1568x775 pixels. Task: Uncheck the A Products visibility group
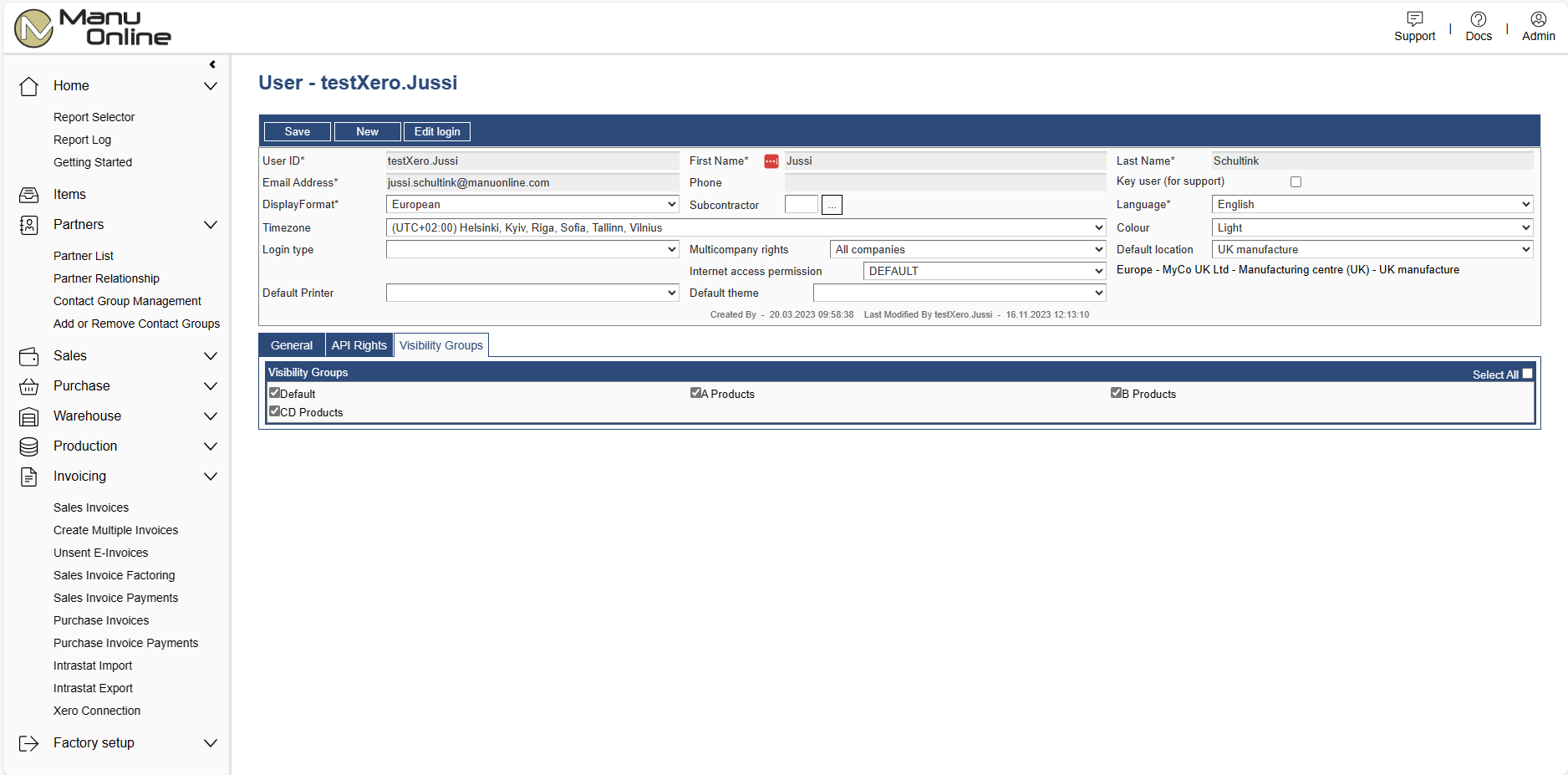[x=695, y=393]
